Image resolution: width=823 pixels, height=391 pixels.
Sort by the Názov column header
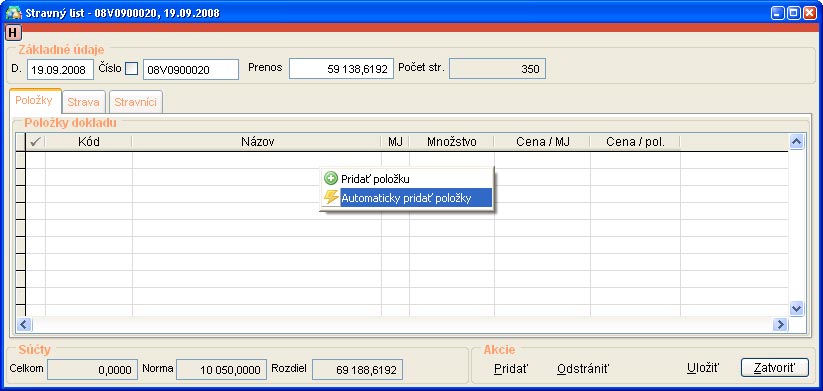click(x=257, y=142)
